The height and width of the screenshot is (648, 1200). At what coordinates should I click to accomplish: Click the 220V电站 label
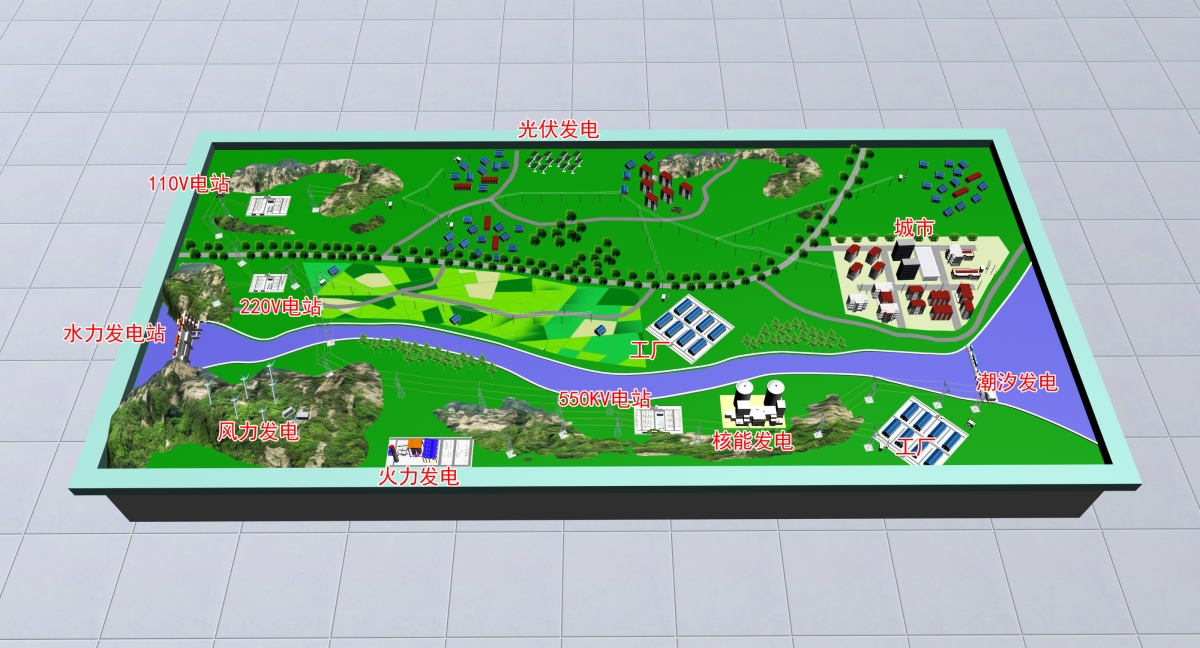click(281, 306)
